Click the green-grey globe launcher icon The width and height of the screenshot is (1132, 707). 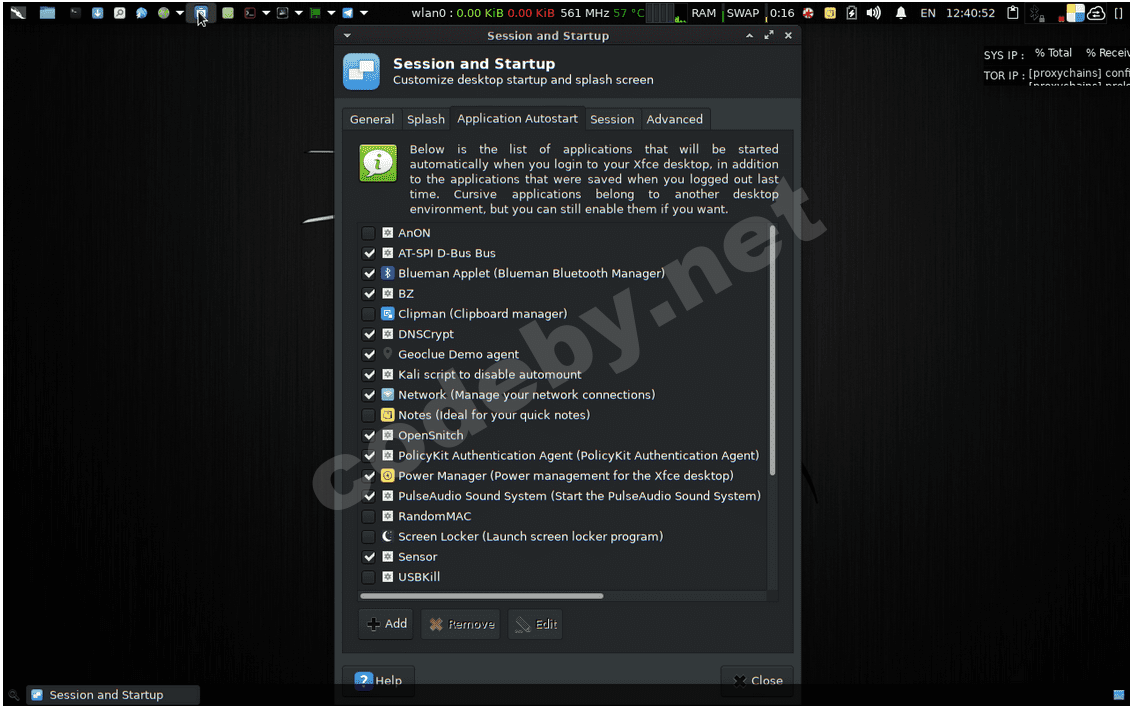point(164,13)
